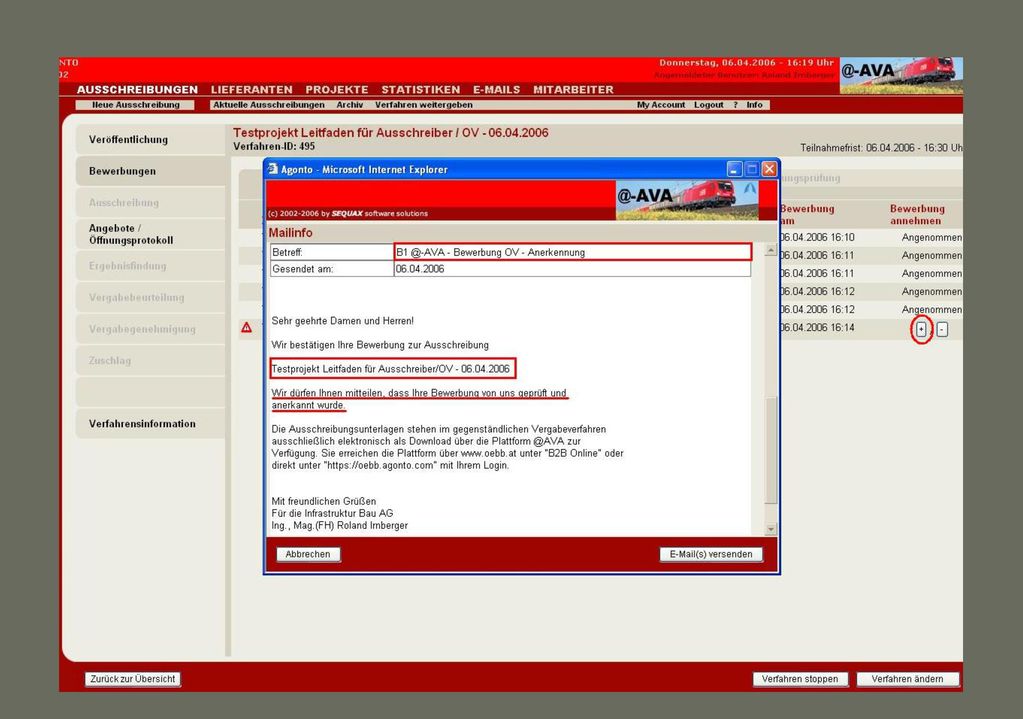Screen dimensions: 1023x719
Task: Click Verfahren-ID: 495 text
Action: coord(274,147)
